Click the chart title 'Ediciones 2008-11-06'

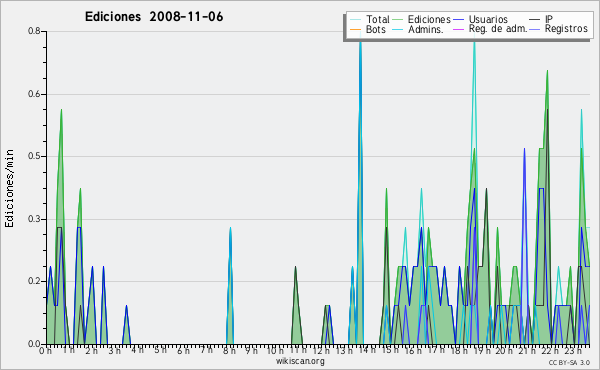point(154,17)
